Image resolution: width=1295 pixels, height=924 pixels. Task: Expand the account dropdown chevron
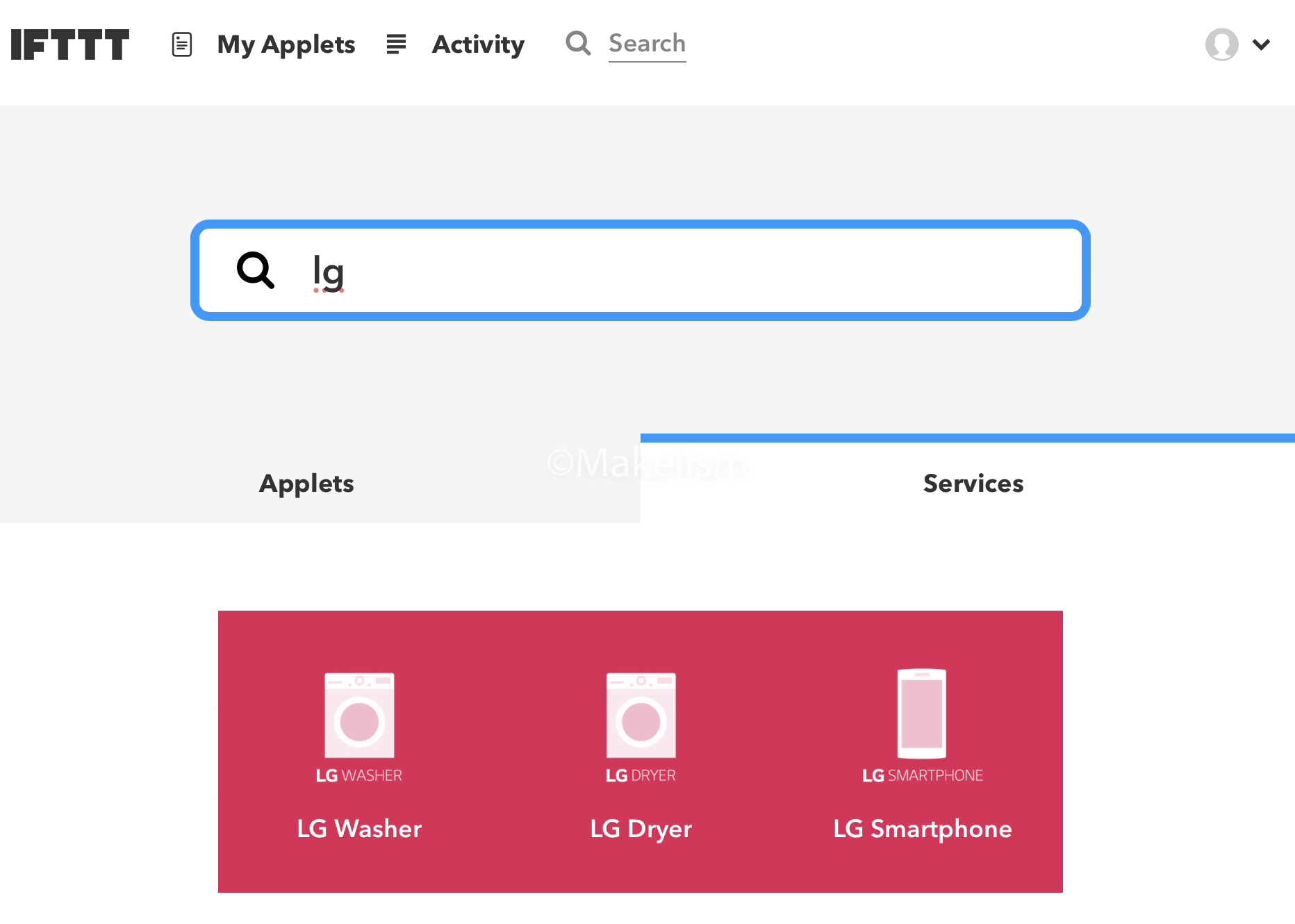[x=1261, y=44]
